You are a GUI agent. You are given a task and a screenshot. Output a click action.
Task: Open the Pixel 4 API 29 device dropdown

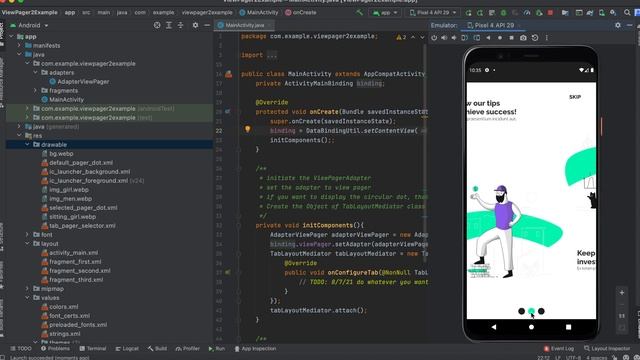433,13
